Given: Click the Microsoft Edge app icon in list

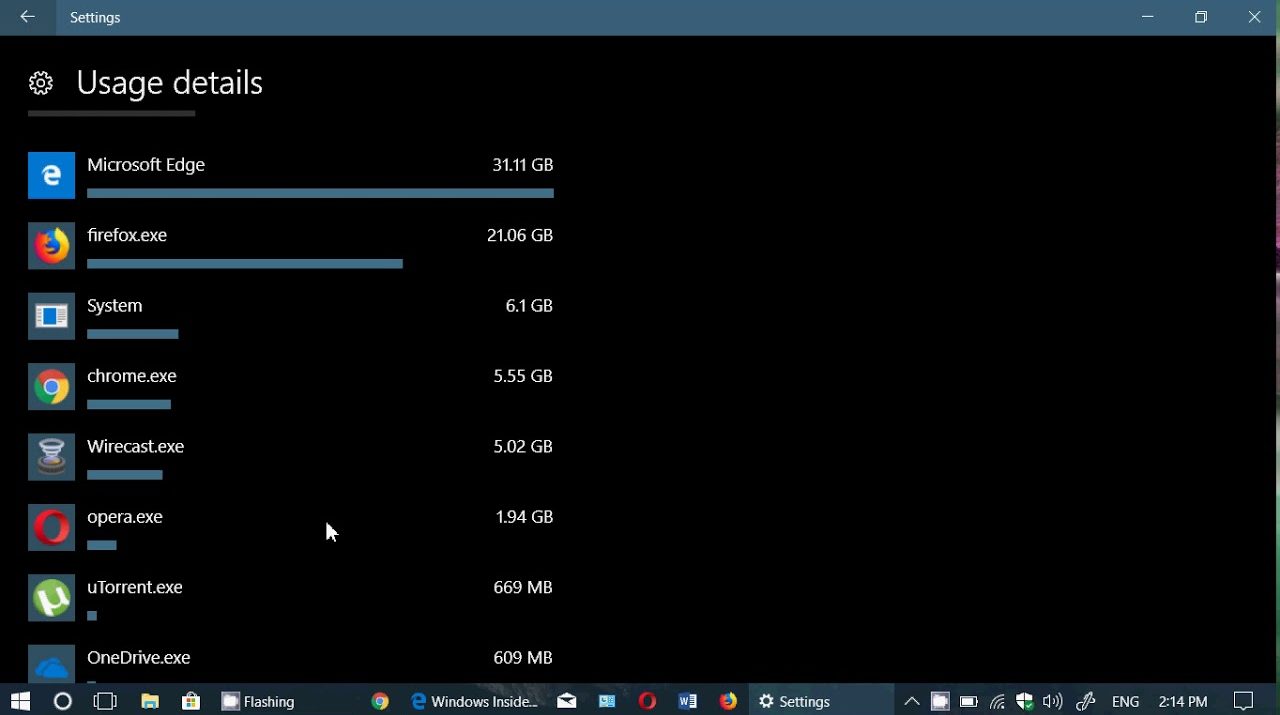Looking at the screenshot, I should (x=51, y=176).
